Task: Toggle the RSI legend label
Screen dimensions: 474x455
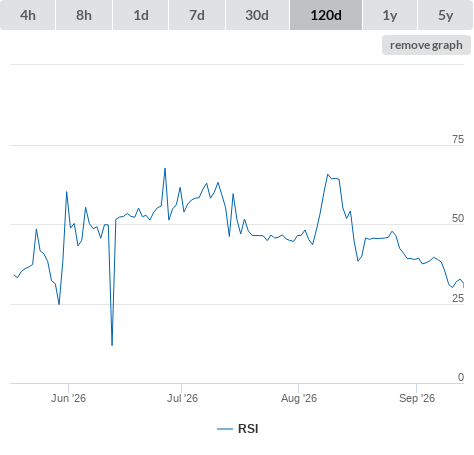Action: tap(248, 429)
